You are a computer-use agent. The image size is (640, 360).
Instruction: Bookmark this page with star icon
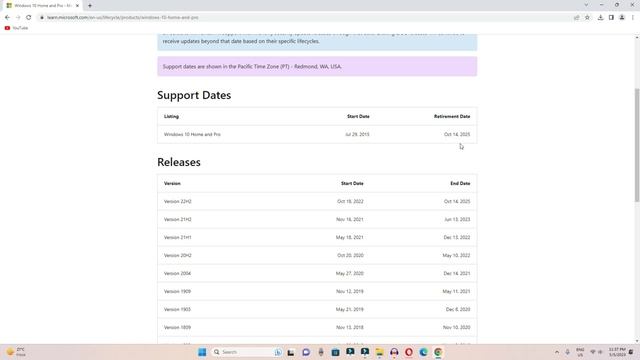[x=587, y=18]
